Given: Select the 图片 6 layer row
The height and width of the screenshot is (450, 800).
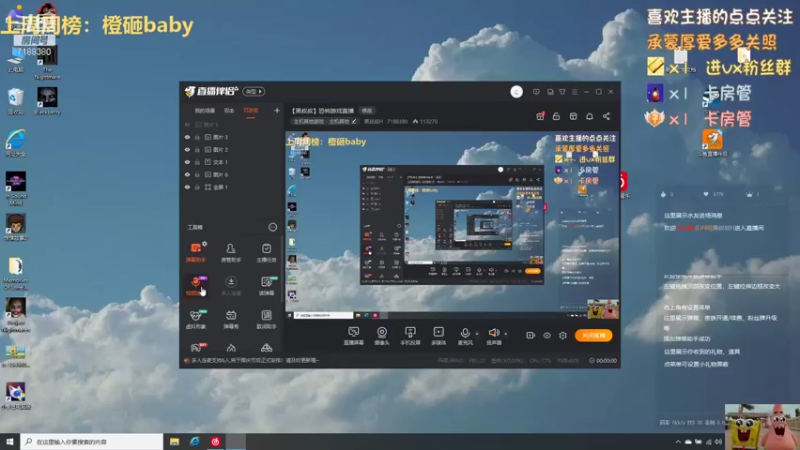Looking at the screenshot, I should point(232,174).
